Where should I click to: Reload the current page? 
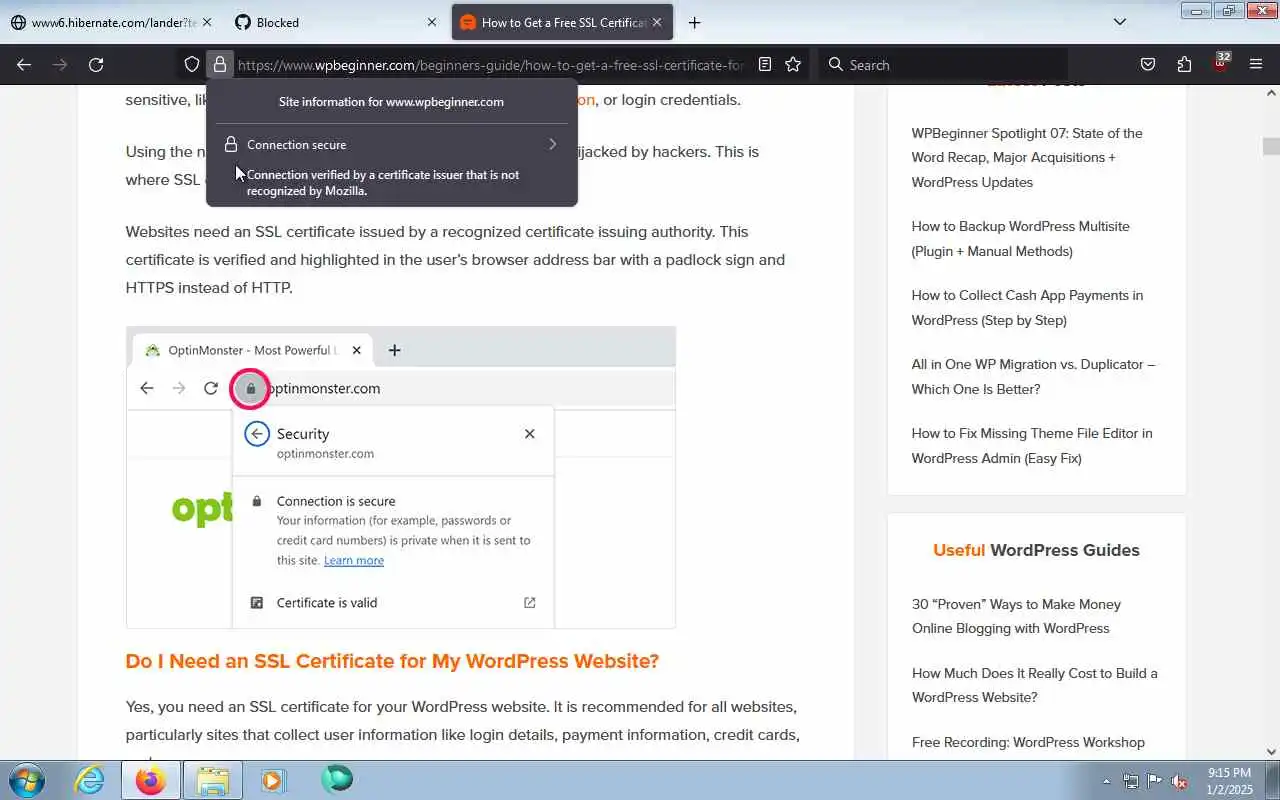[x=96, y=65]
